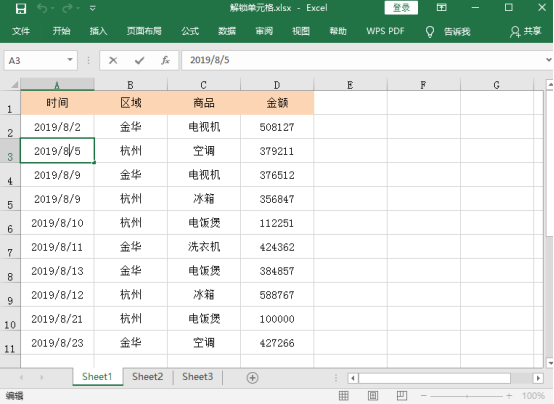The image size is (554, 404).
Task: Open the 数据 ribbon tab
Action: coord(227,31)
